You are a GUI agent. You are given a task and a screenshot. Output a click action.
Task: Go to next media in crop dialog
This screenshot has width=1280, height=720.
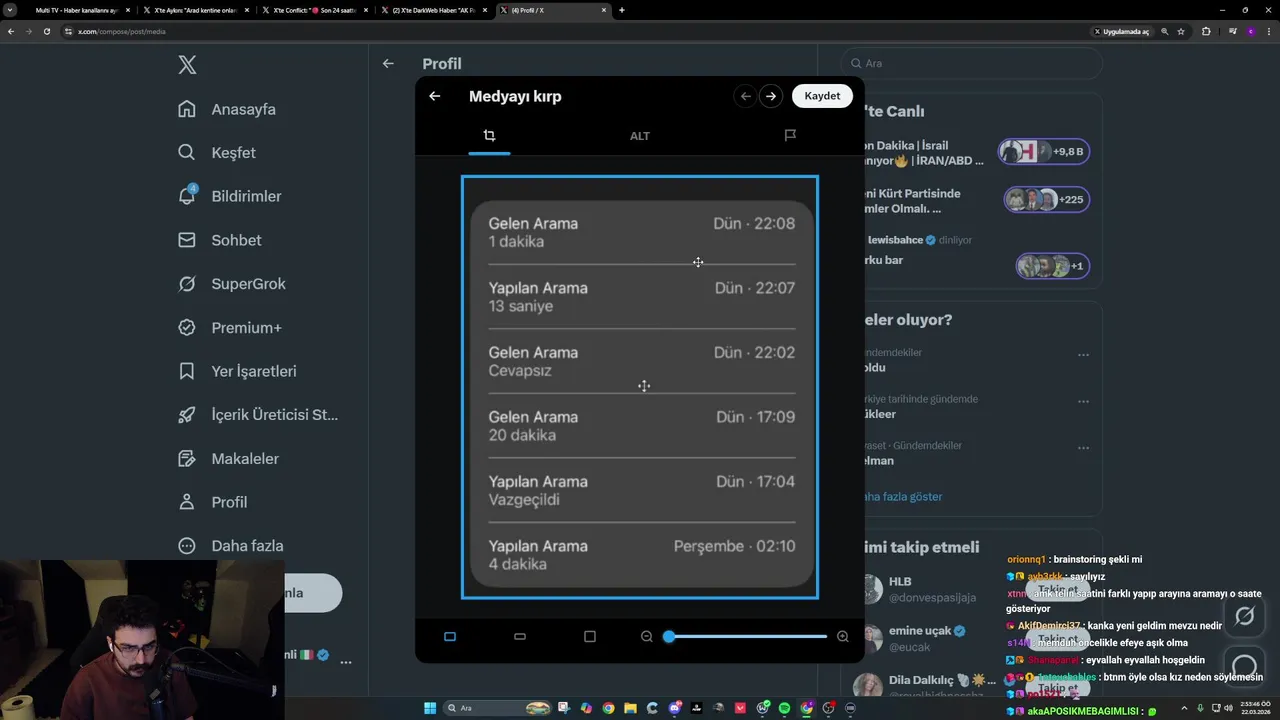point(771,96)
